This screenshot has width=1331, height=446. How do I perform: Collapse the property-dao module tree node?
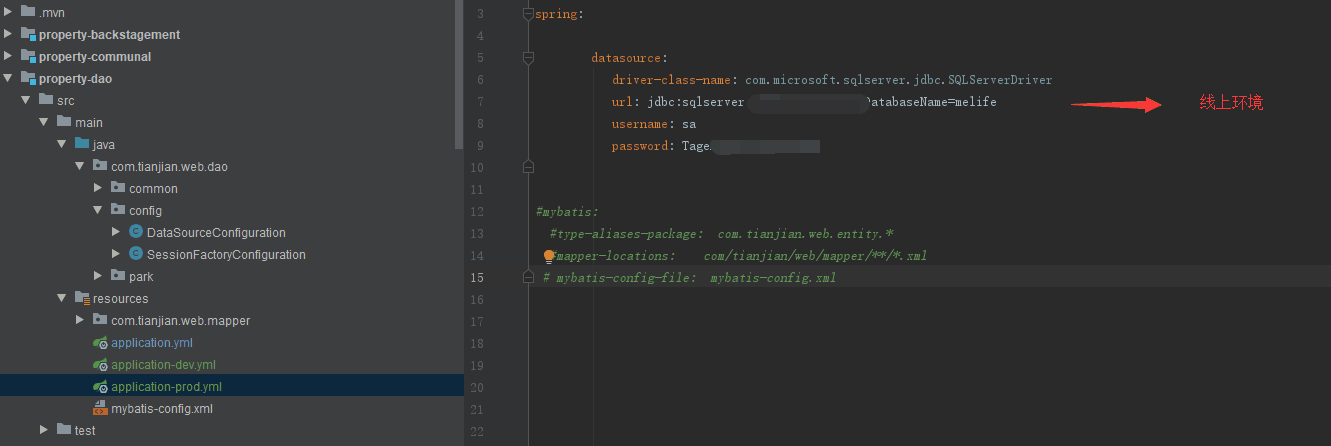9,79
